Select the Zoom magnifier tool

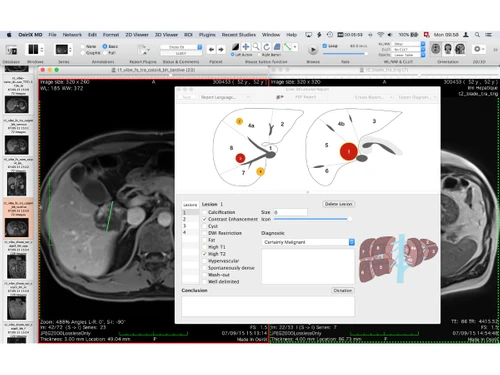[x=256, y=47]
